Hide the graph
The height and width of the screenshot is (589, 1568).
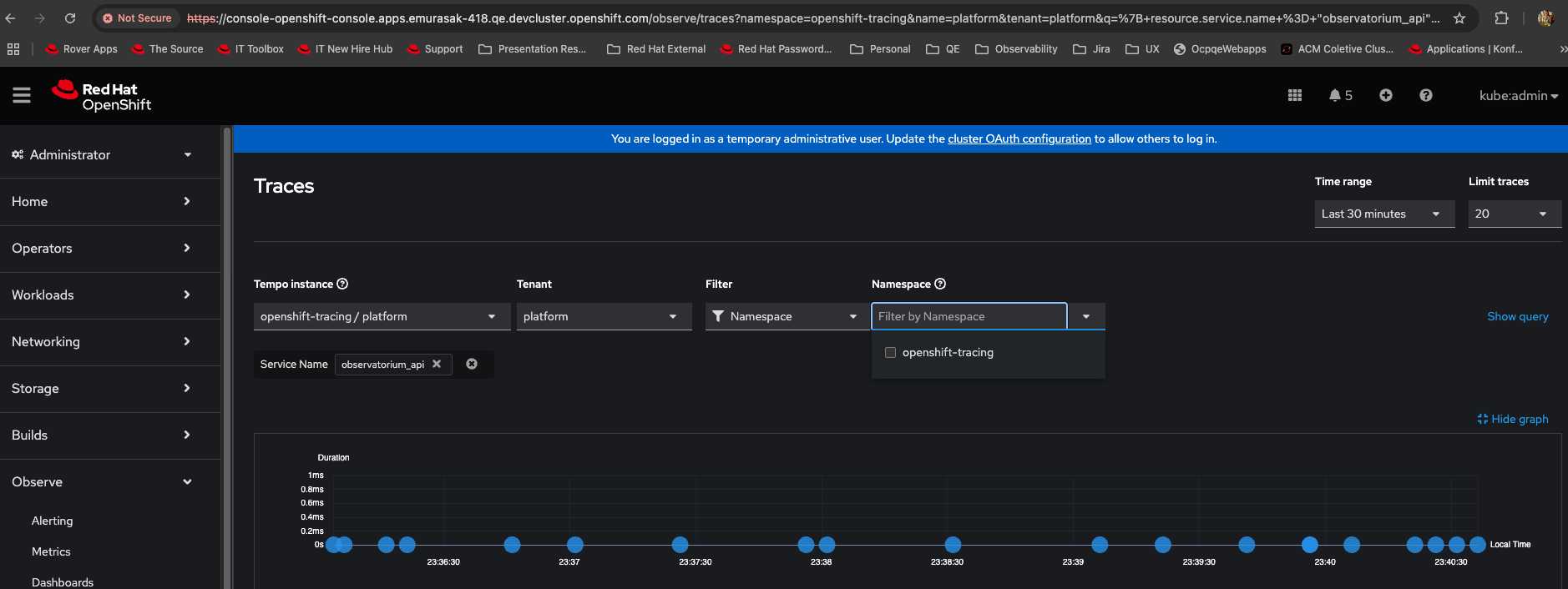coord(1512,419)
